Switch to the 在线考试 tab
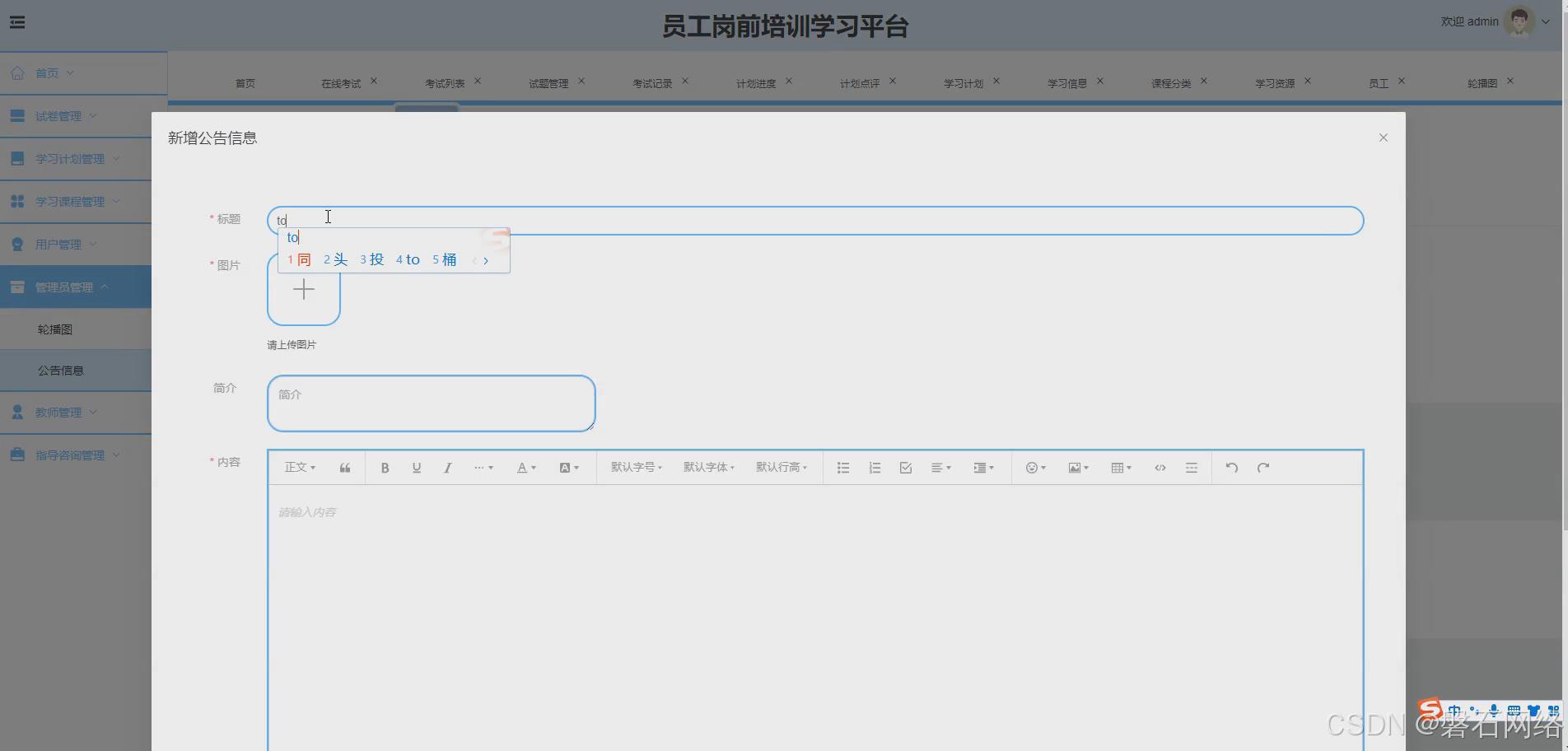This screenshot has height=751, width=1568. tap(341, 83)
